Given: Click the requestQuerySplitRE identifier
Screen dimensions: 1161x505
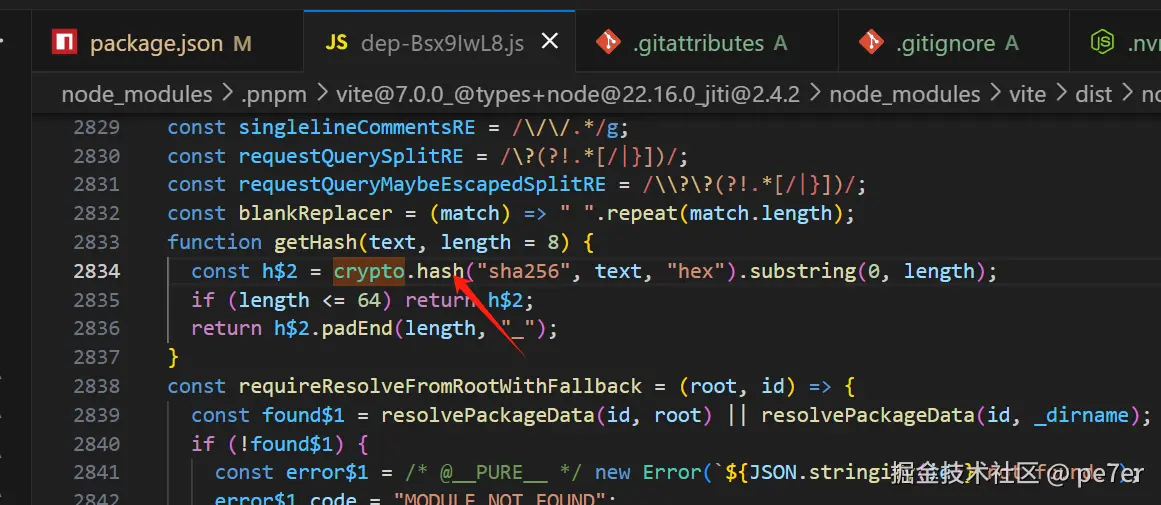Looking at the screenshot, I should click(351, 156).
